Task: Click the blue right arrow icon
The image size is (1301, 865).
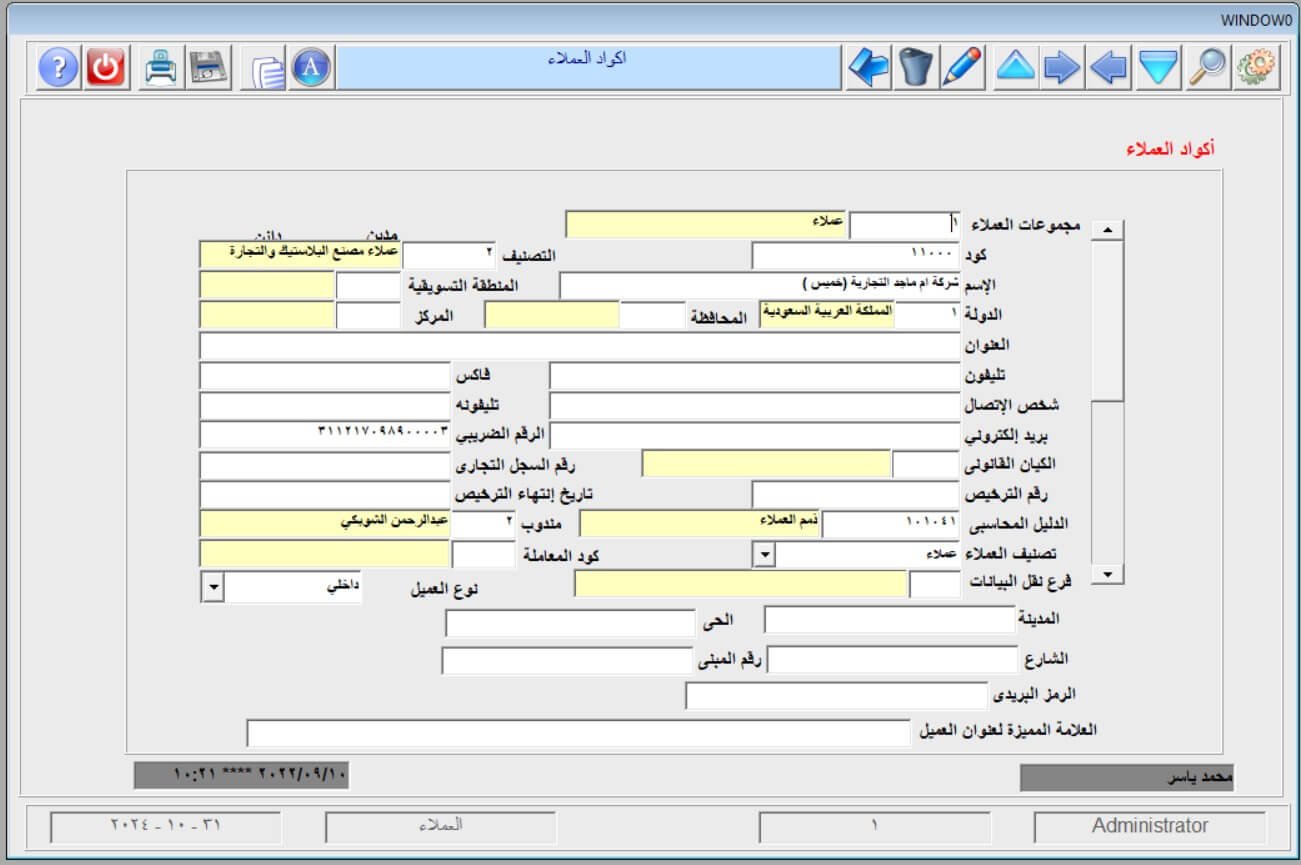Action: tap(1062, 68)
